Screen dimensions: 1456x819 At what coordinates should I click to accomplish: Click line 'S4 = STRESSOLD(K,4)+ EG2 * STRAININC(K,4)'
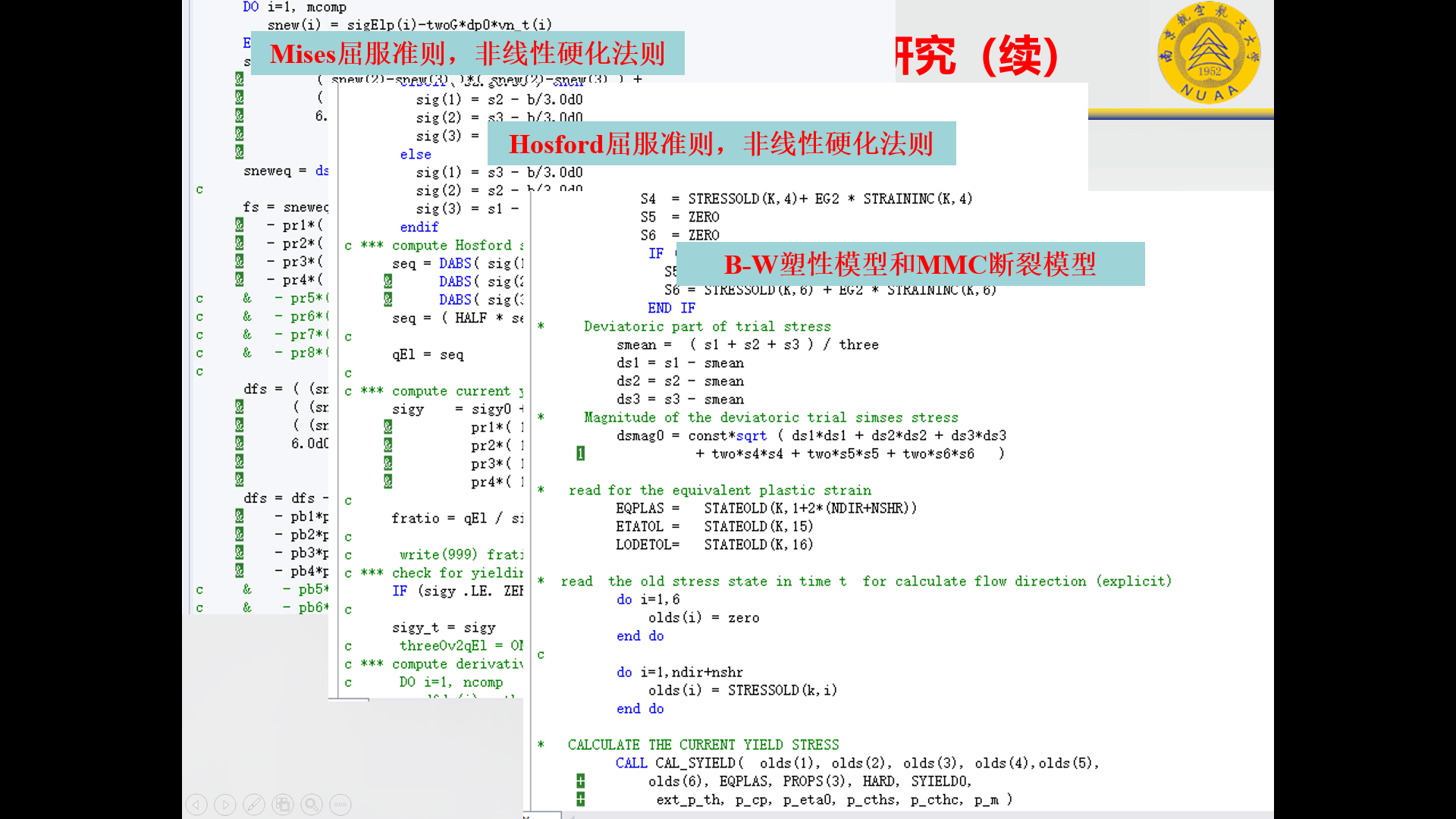tap(806, 199)
